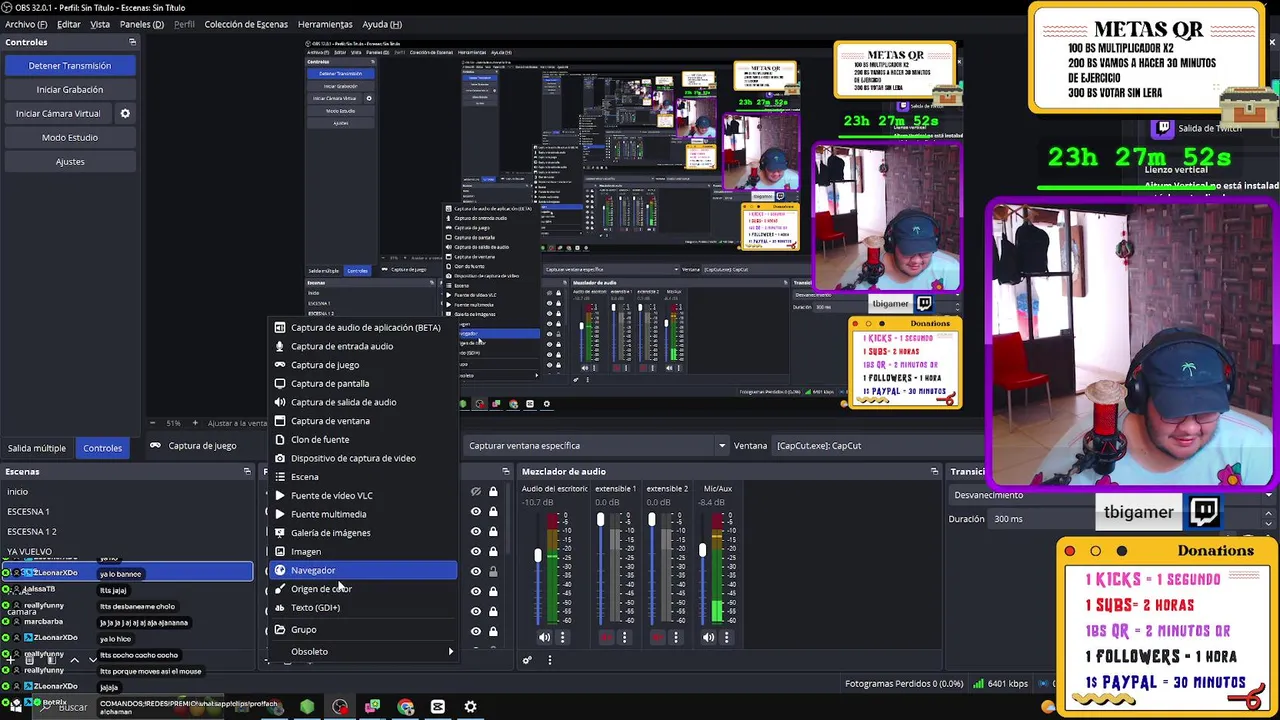Open CapCut from the taskbar
The height and width of the screenshot is (720, 1280).
437,707
